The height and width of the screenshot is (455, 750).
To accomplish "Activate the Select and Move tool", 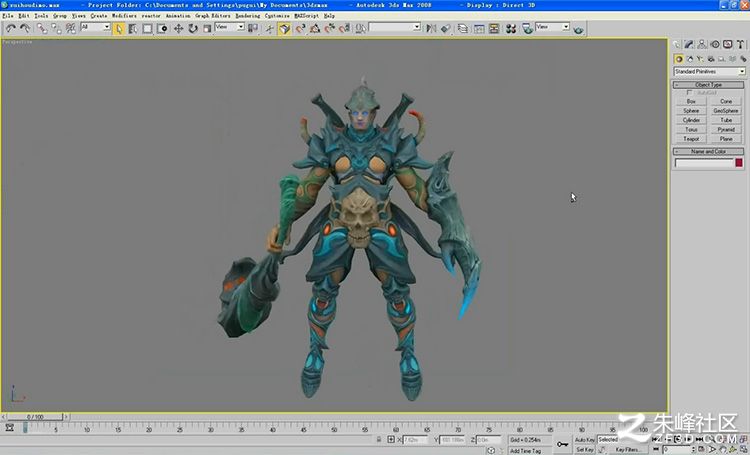I will point(178,29).
